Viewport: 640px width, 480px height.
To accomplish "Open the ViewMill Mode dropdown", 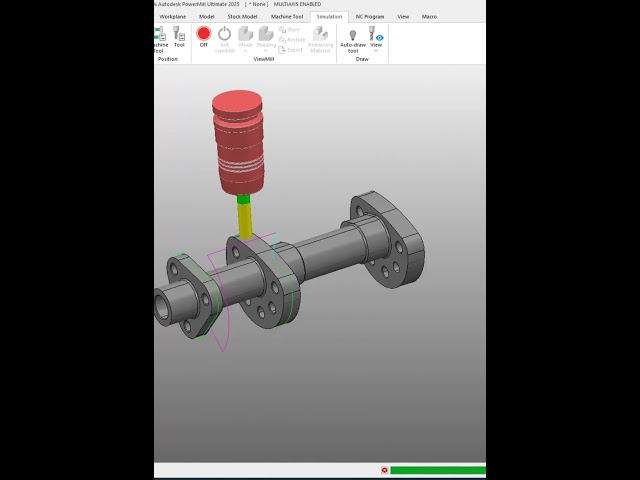I will pos(245,39).
